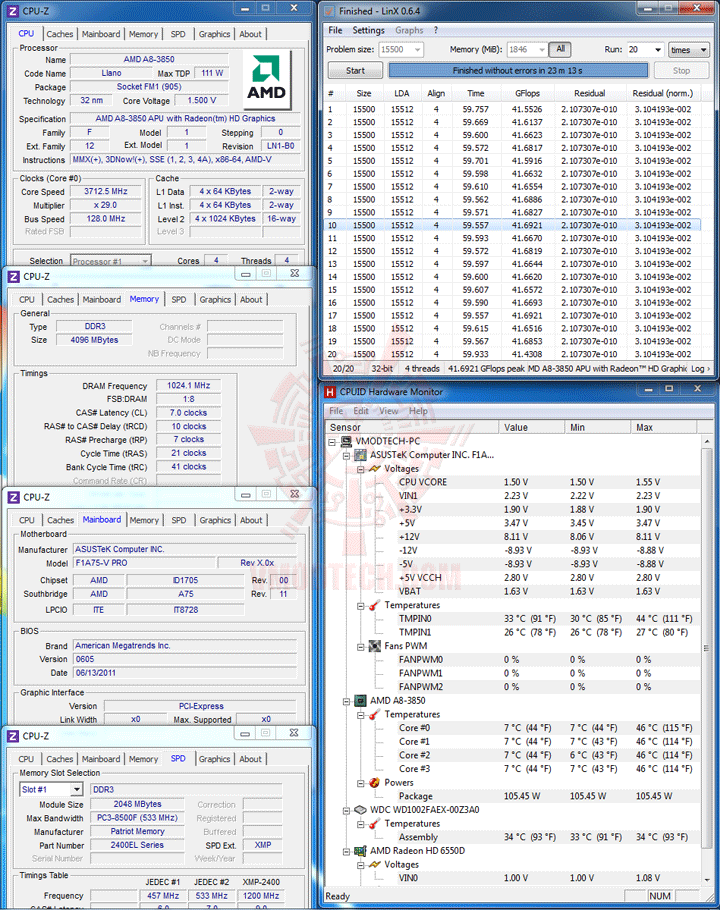720x910 pixels.
Task: Collapse the ASUSTeK Computer tree node
Action: (x=346, y=456)
